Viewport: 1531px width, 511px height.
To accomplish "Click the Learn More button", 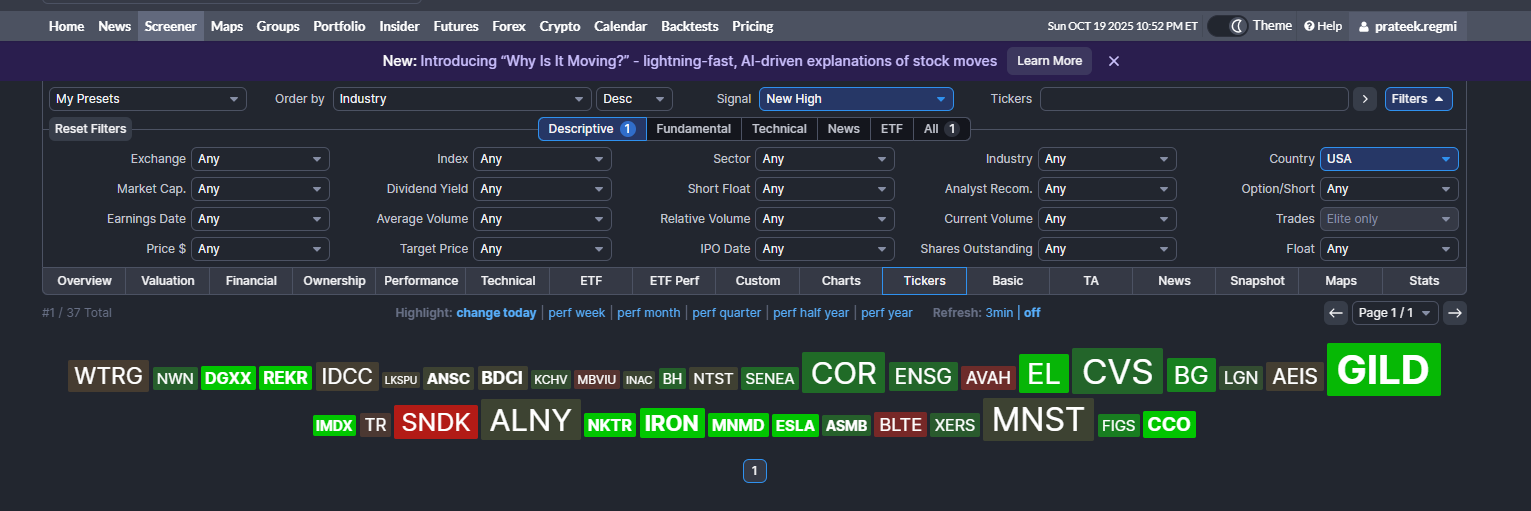I will [1049, 61].
